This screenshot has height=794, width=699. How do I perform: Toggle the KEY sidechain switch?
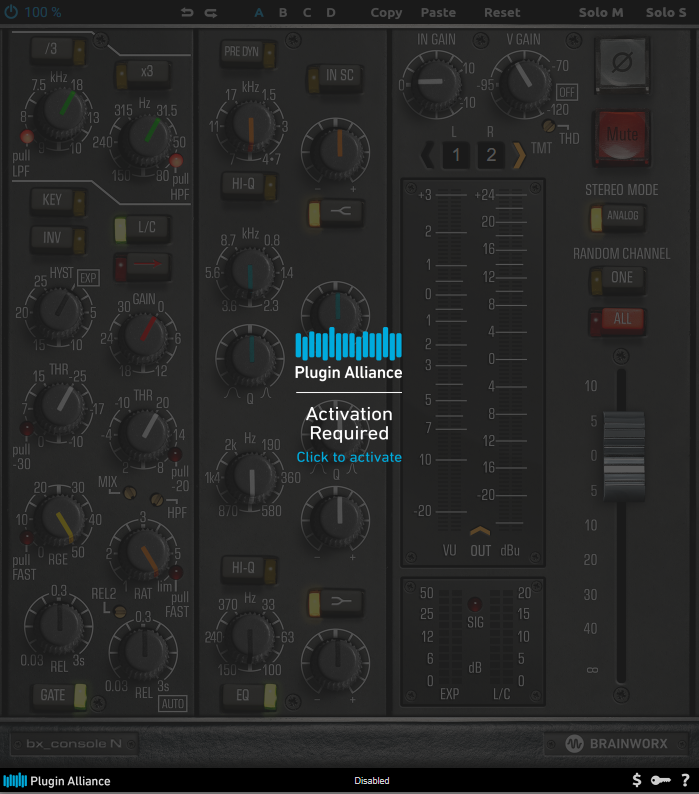point(58,201)
